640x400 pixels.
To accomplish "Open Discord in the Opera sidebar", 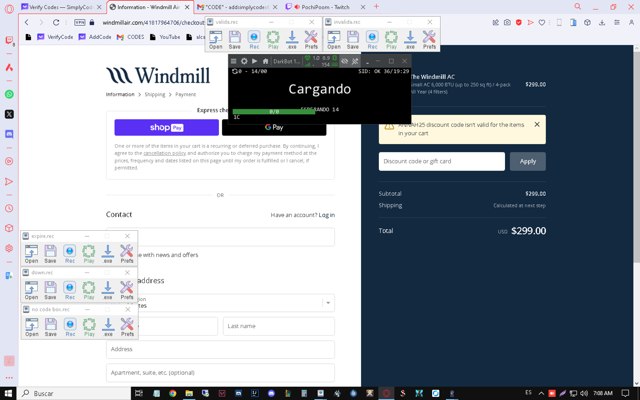I will click(9, 134).
